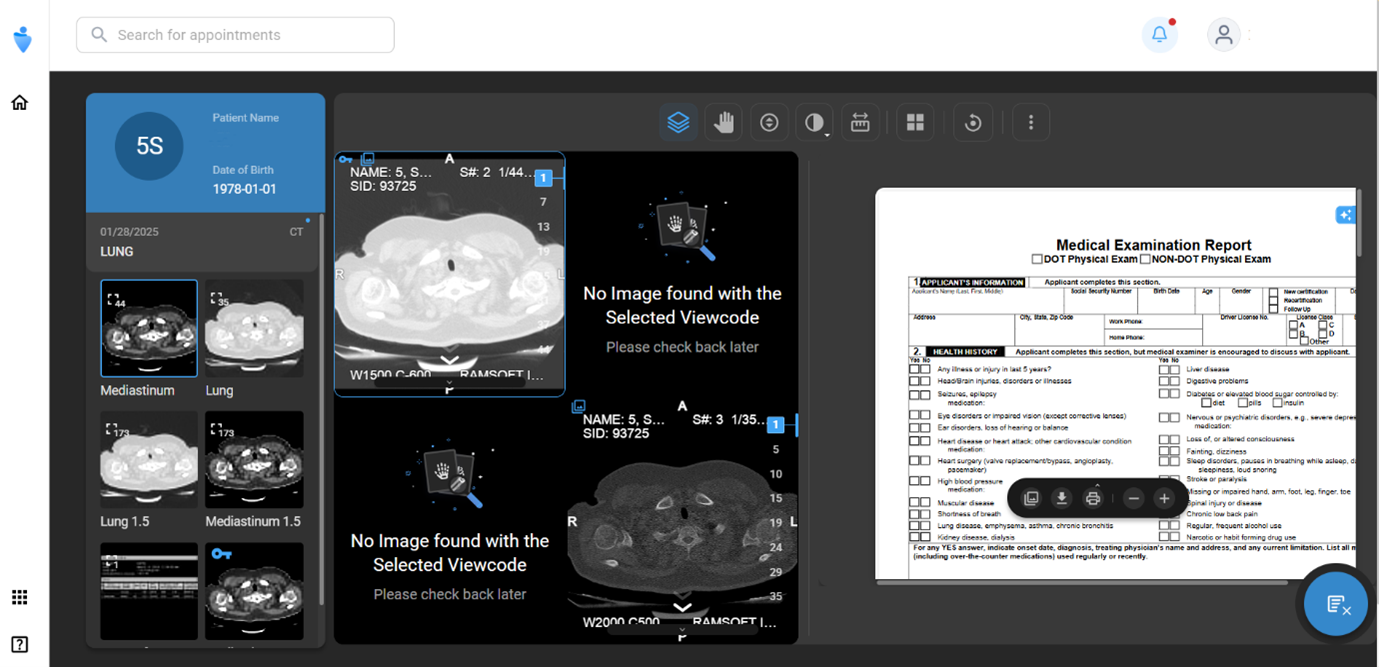Click the horizontal scrollbar under the document
This screenshot has width=1379, height=667.
coord(1080,583)
